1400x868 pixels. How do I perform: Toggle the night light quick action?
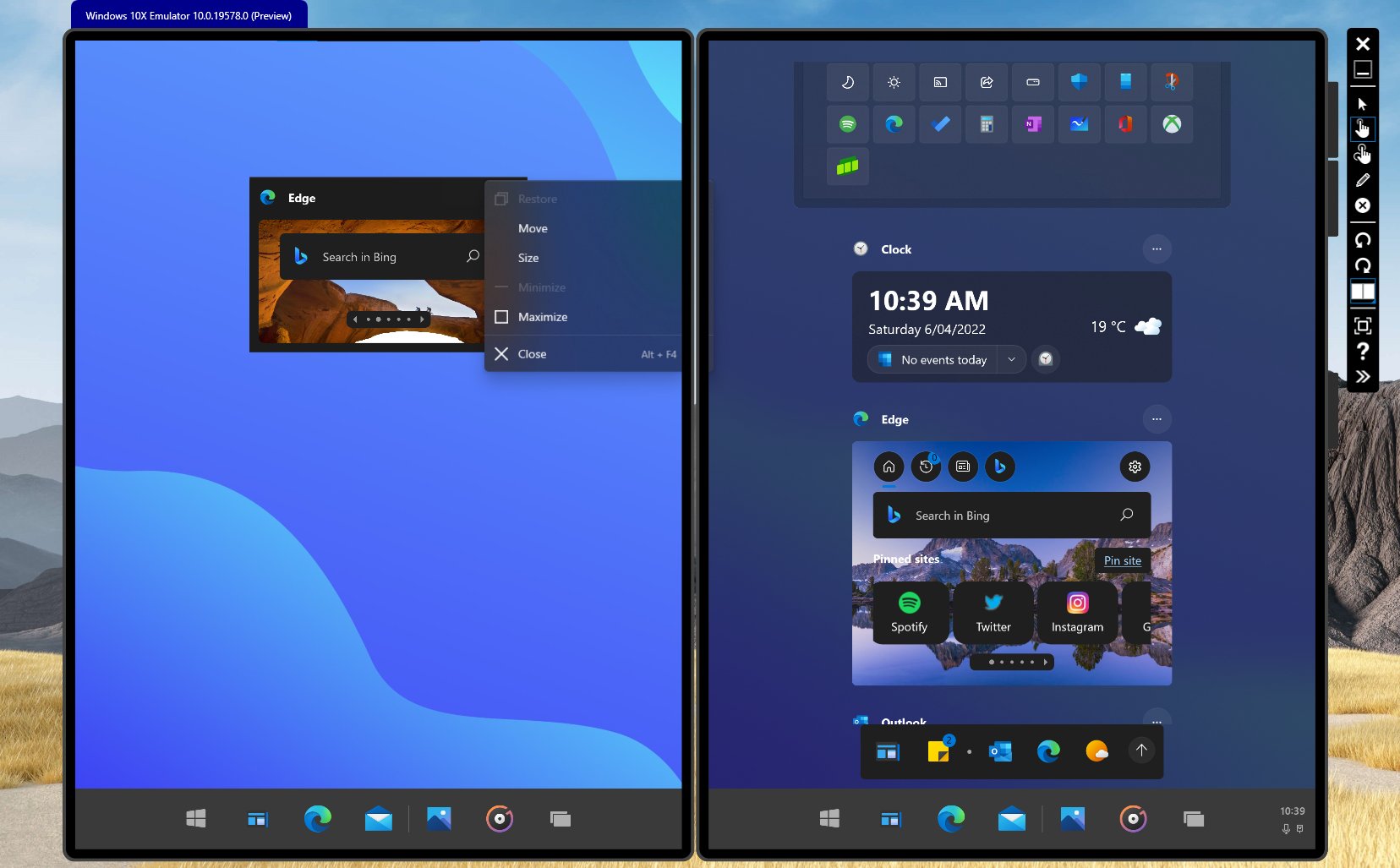[848, 82]
